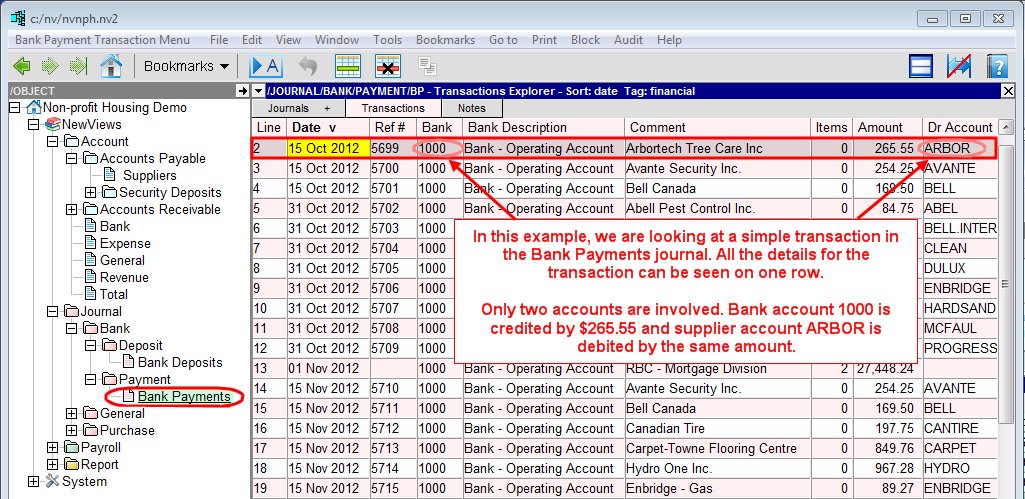The width and height of the screenshot is (1025, 499).
Task: Expand the Accounts Receivable folder
Action: tap(72, 210)
